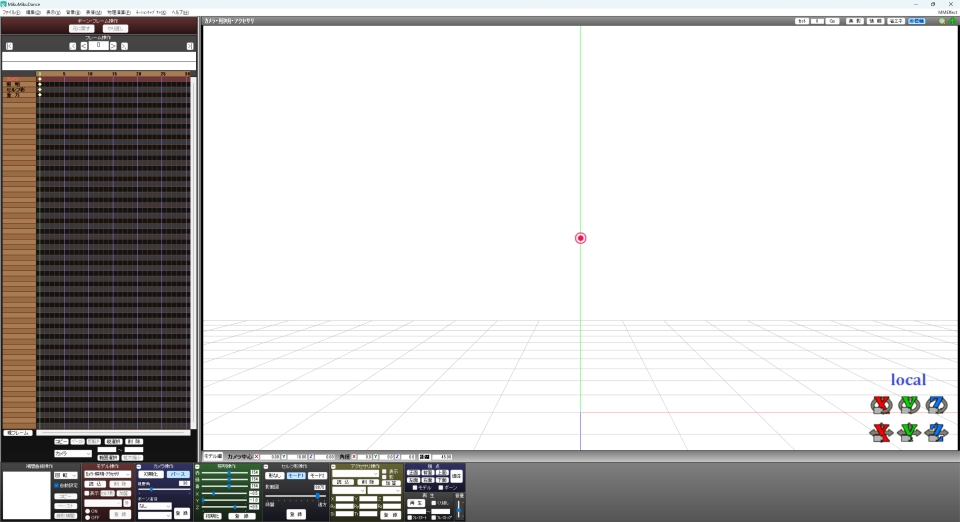Click the green cross move icon in viewport header
Screen dimensions: 960x522
coord(953,21)
